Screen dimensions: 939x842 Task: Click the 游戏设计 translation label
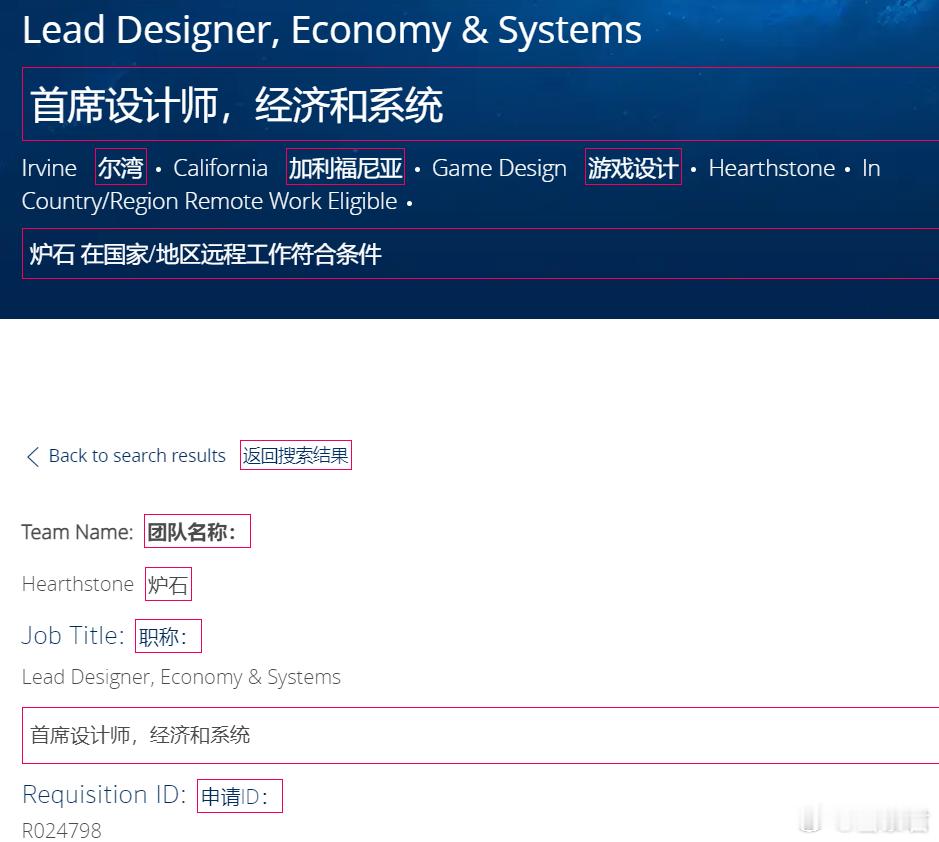click(633, 167)
